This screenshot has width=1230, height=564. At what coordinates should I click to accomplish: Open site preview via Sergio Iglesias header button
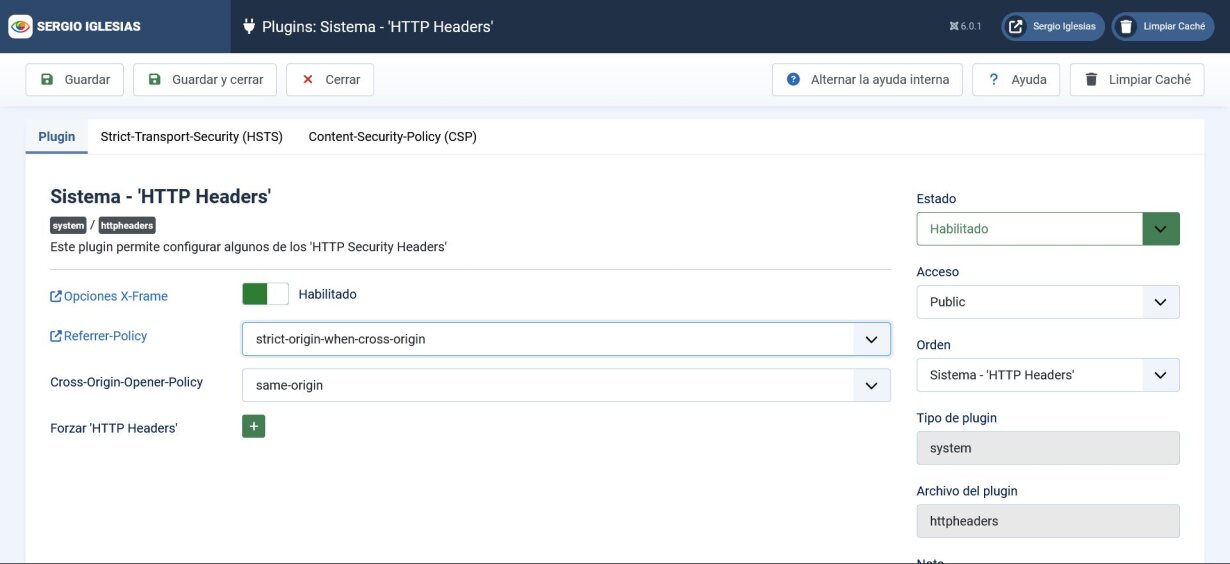pos(1052,27)
